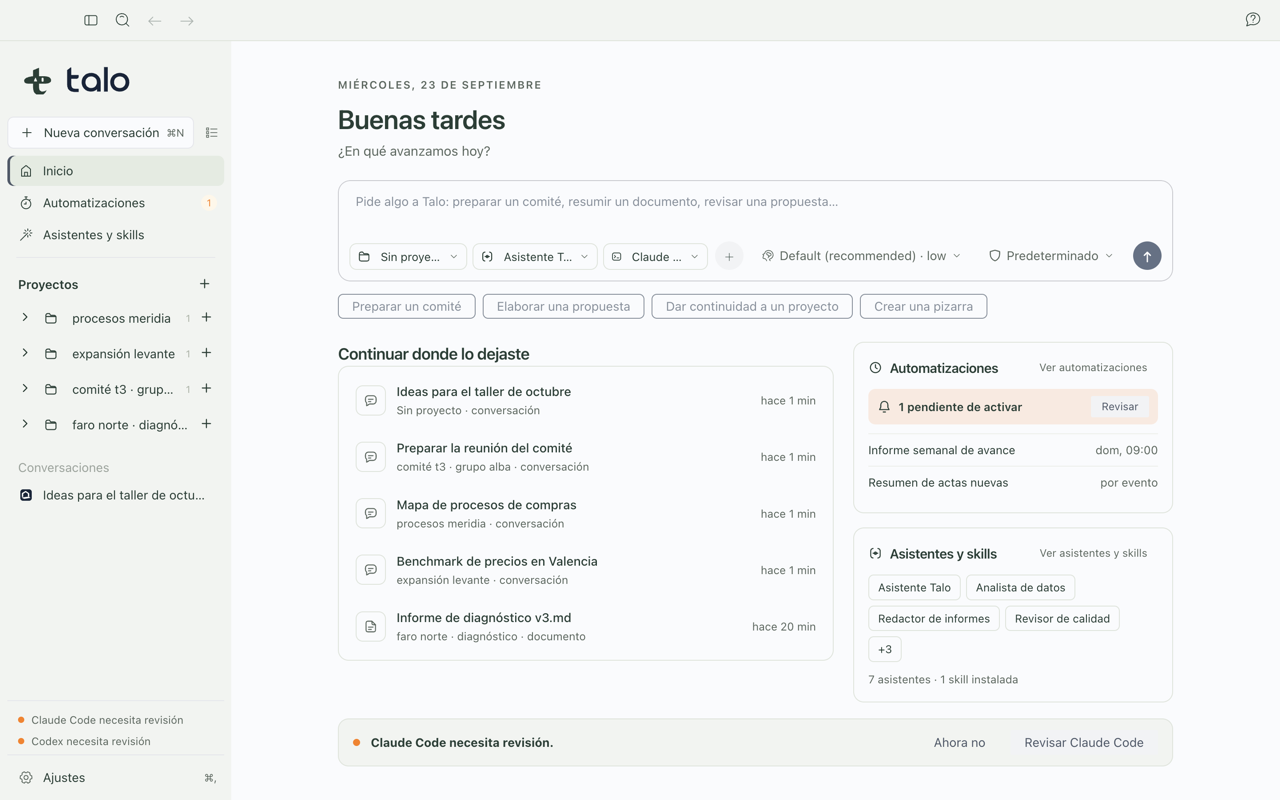Open the Sin proyecto dropdown
Image resolution: width=1280 pixels, height=800 pixels.
point(408,257)
